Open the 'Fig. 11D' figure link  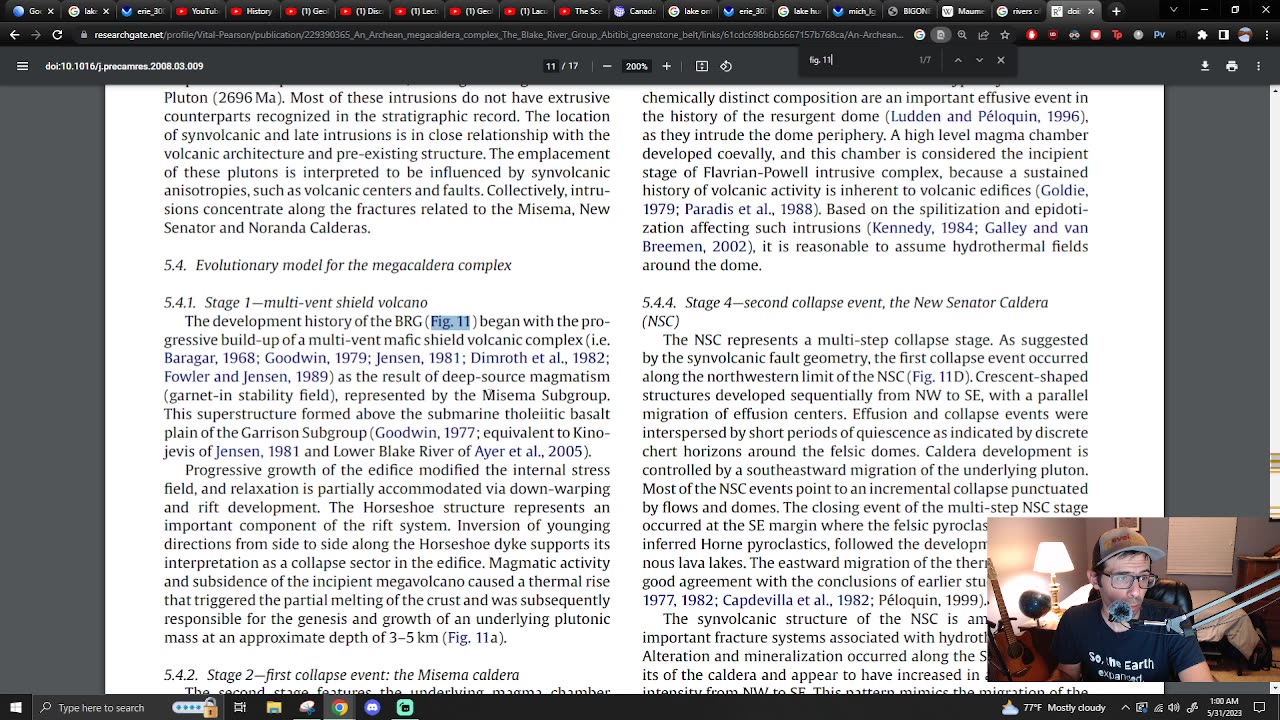click(x=937, y=377)
